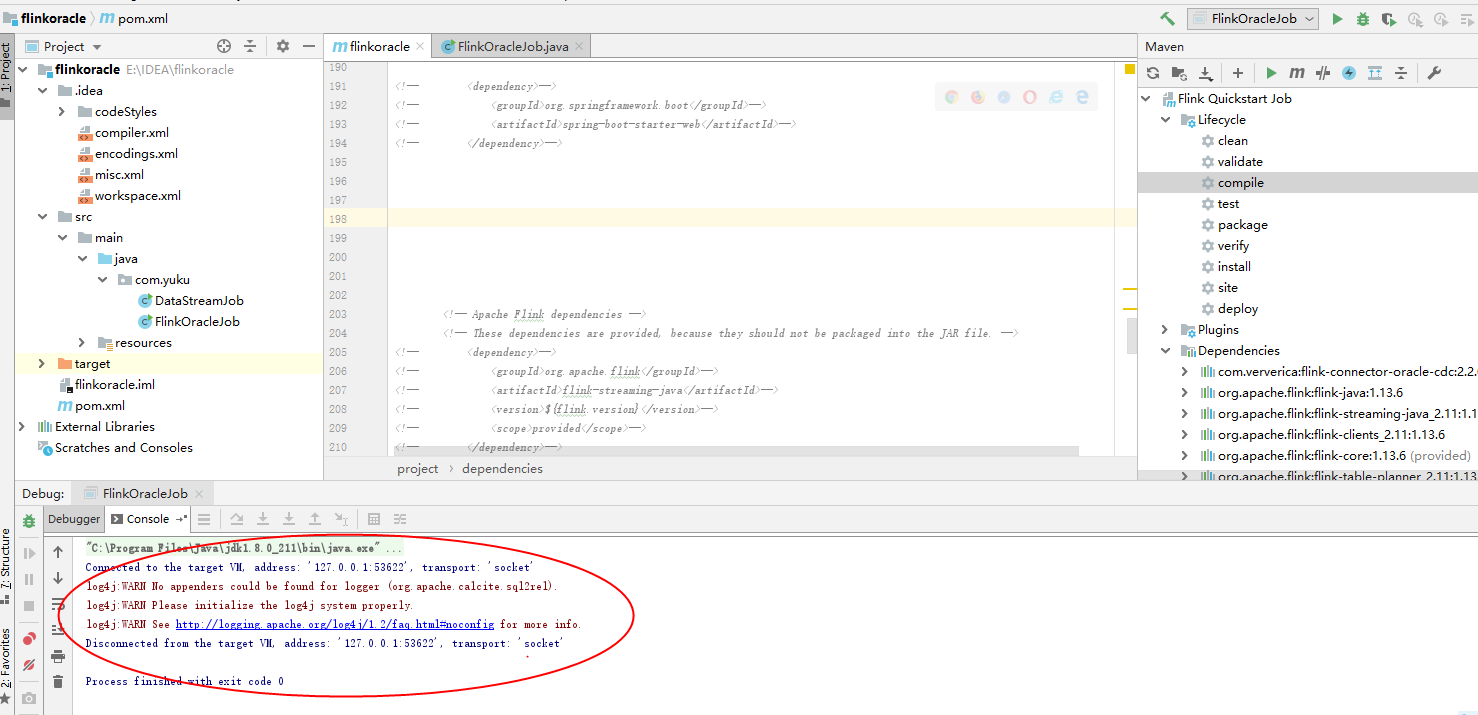
Task: Print console output
Action: [58, 656]
